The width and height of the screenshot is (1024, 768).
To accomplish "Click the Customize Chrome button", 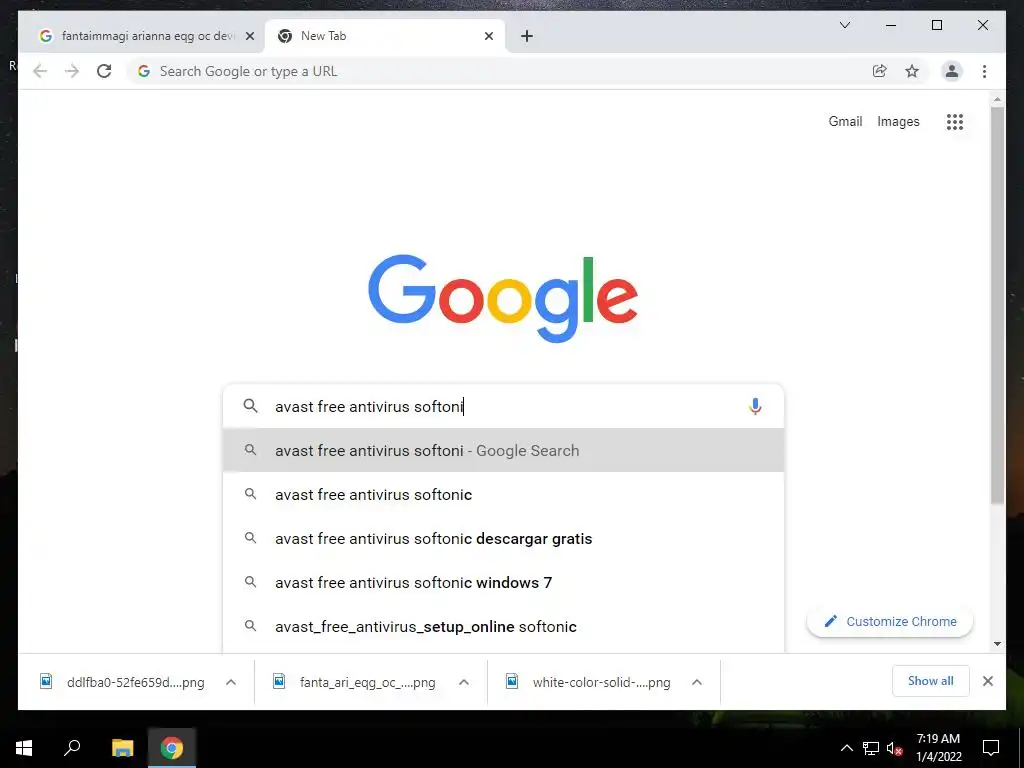I will coord(889,621).
